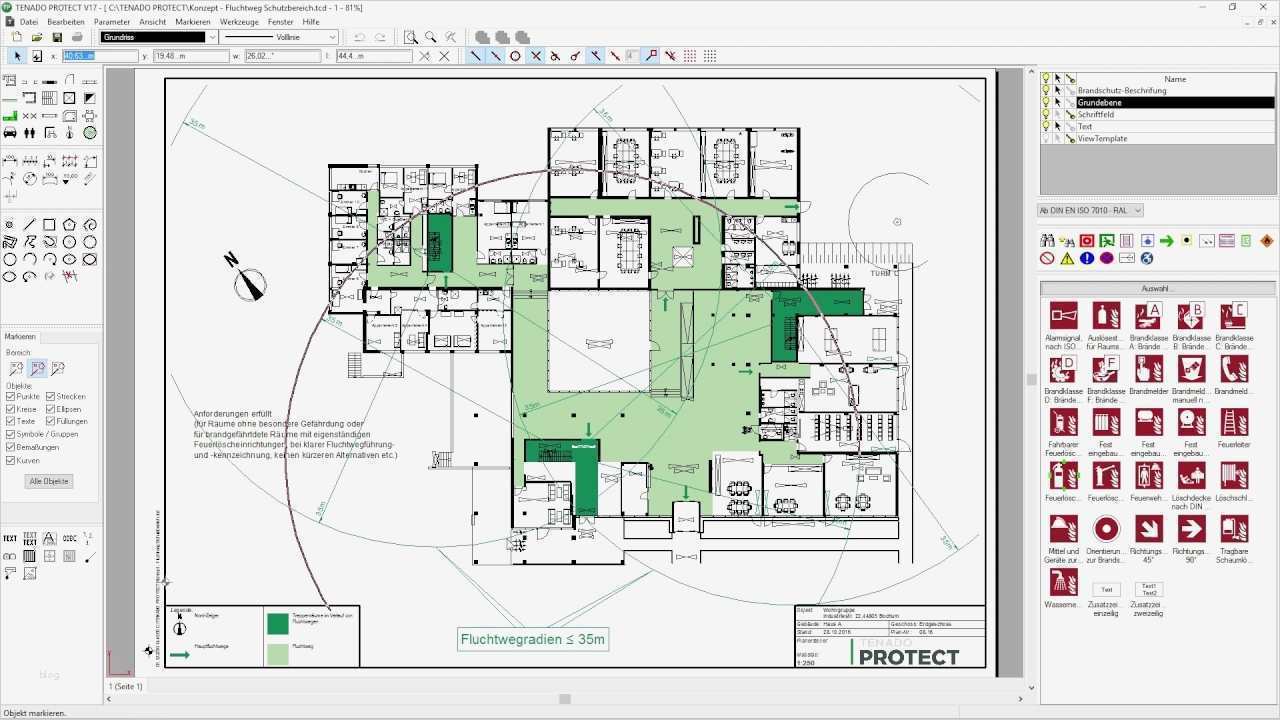Click the new document icon
This screenshot has width=1280, height=720.
[16, 37]
